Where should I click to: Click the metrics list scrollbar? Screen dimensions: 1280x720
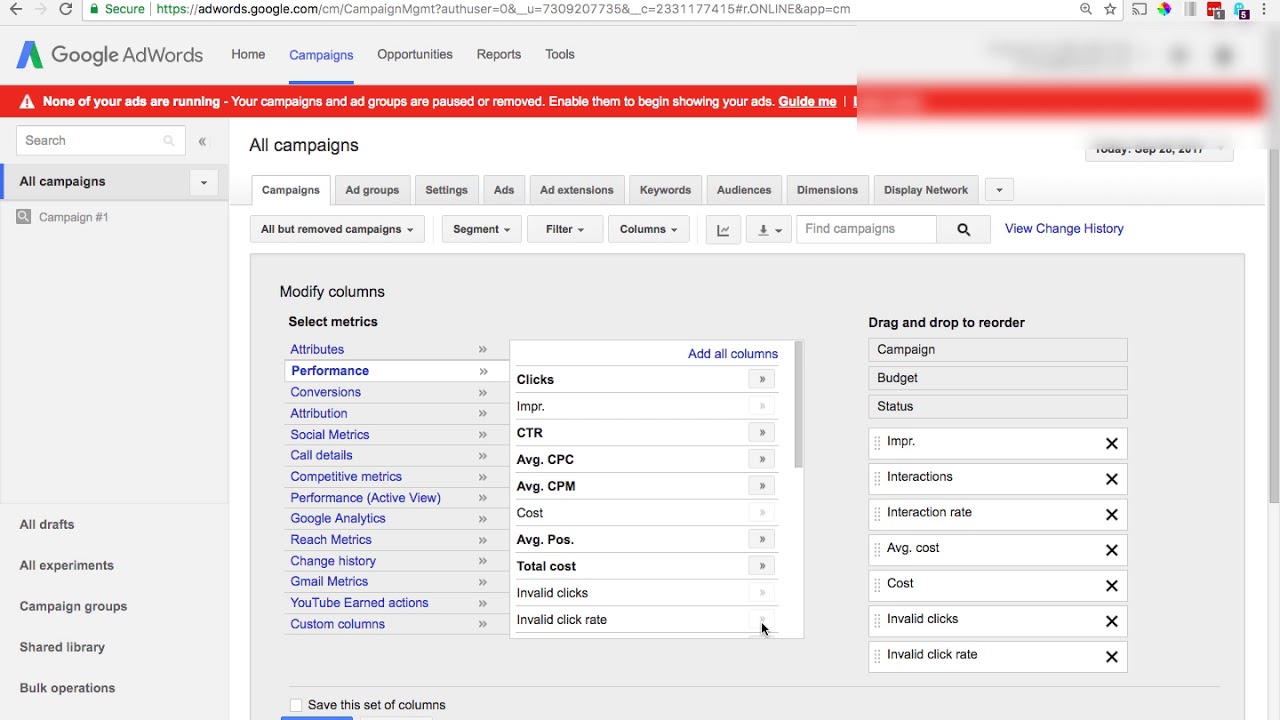798,405
